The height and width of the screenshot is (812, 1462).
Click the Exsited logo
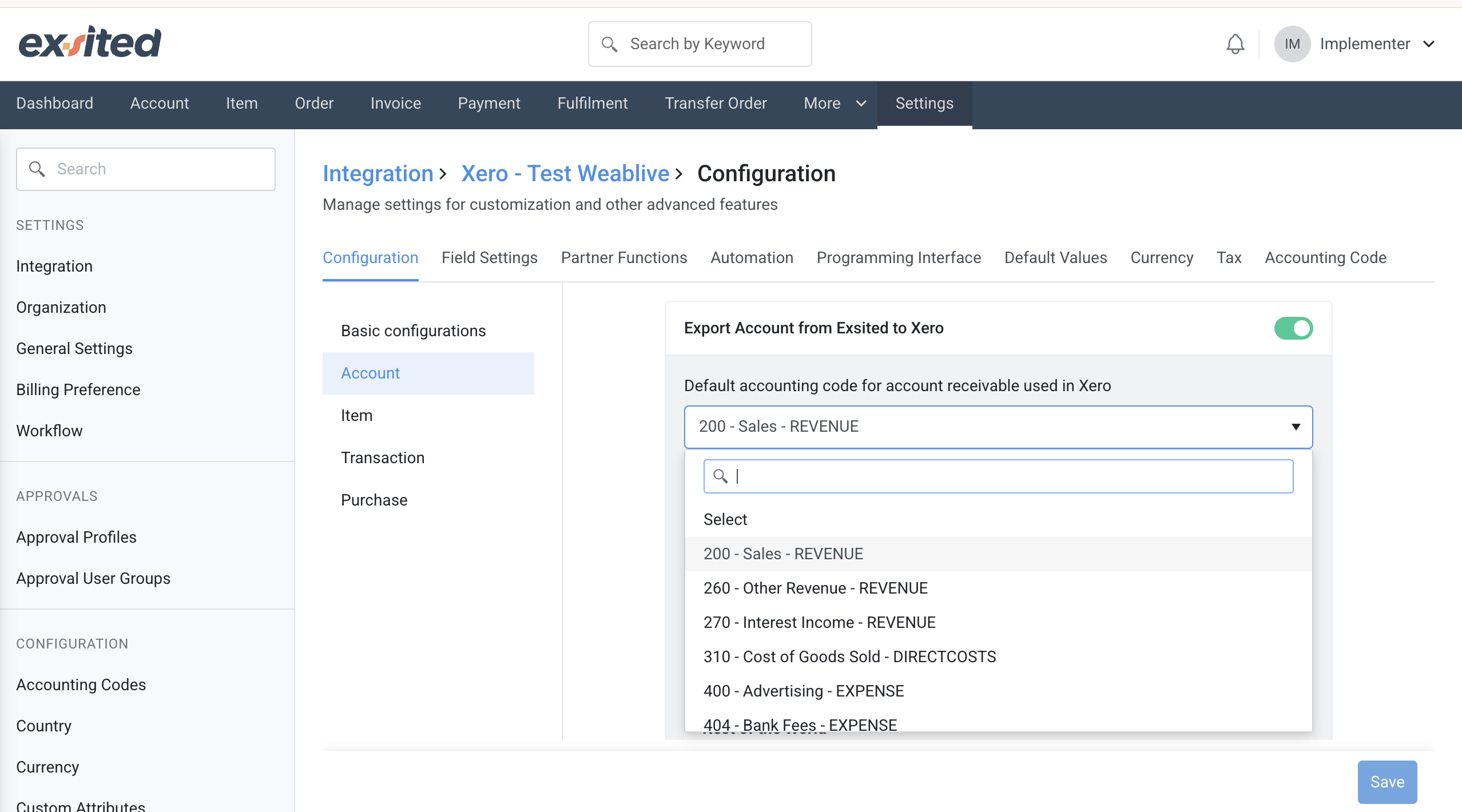tap(90, 42)
